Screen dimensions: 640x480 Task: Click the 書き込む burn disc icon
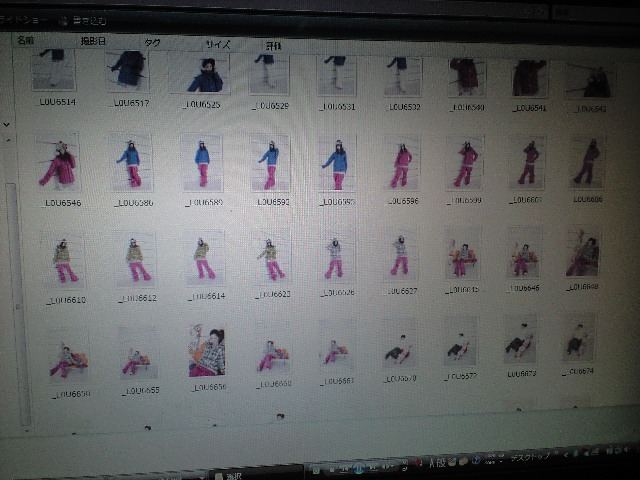click(63, 21)
